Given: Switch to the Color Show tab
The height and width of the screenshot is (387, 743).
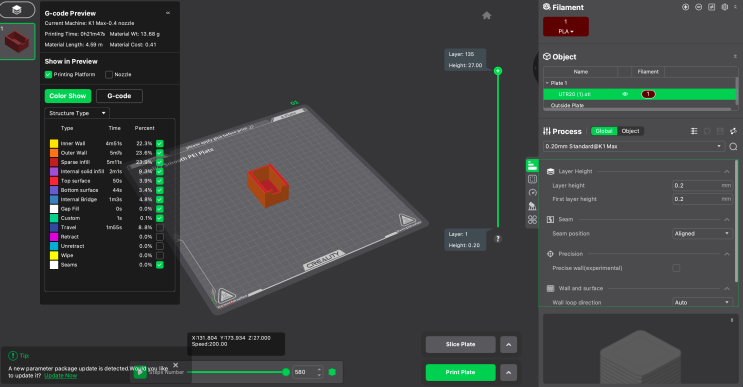Looking at the screenshot, I should 68,96.
